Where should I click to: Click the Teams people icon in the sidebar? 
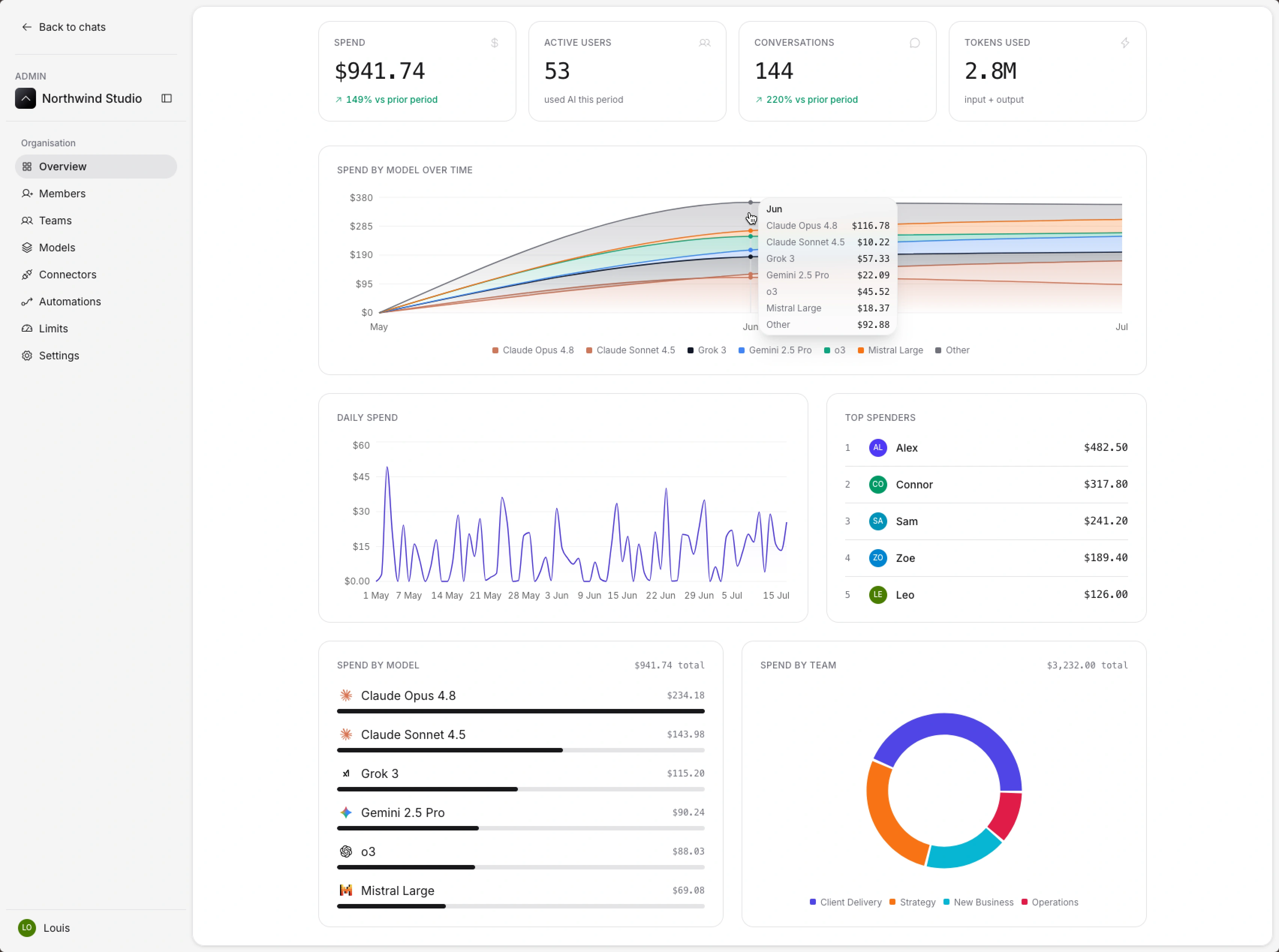tap(27, 221)
